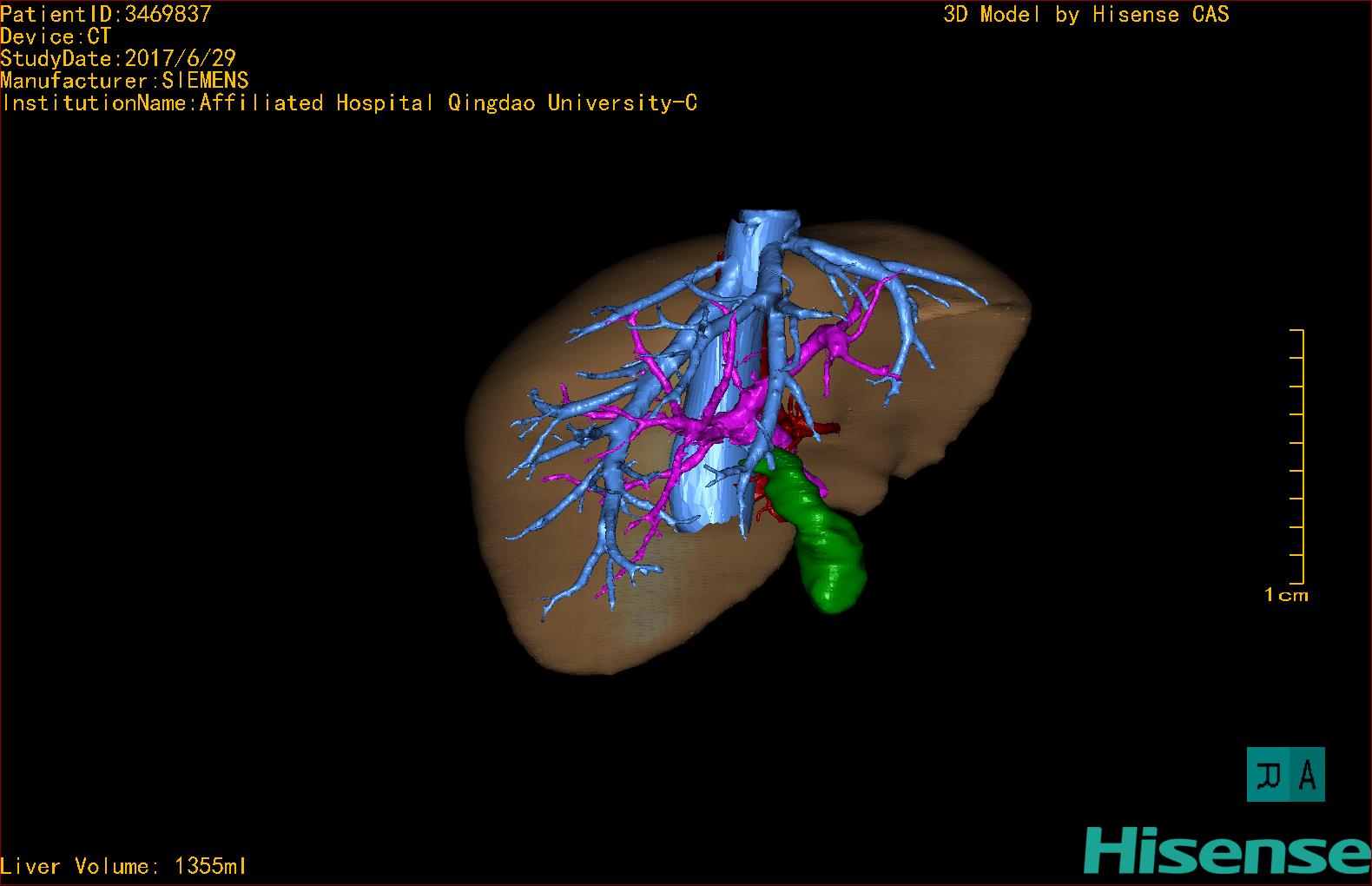
Task: Click '3D Model by Hisense CAS' text
Action: point(1086,14)
